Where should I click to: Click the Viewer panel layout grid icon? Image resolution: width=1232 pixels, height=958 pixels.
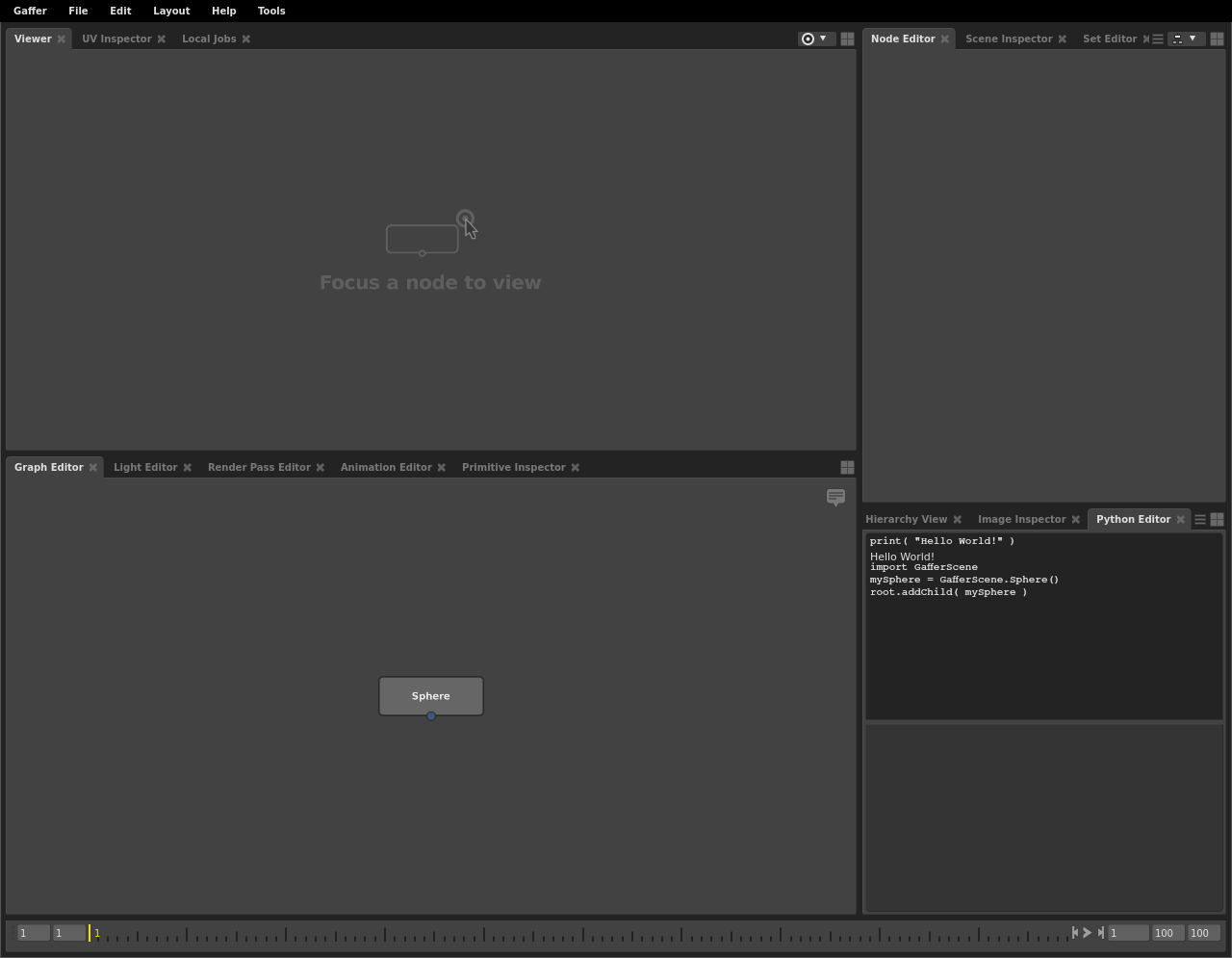(847, 39)
